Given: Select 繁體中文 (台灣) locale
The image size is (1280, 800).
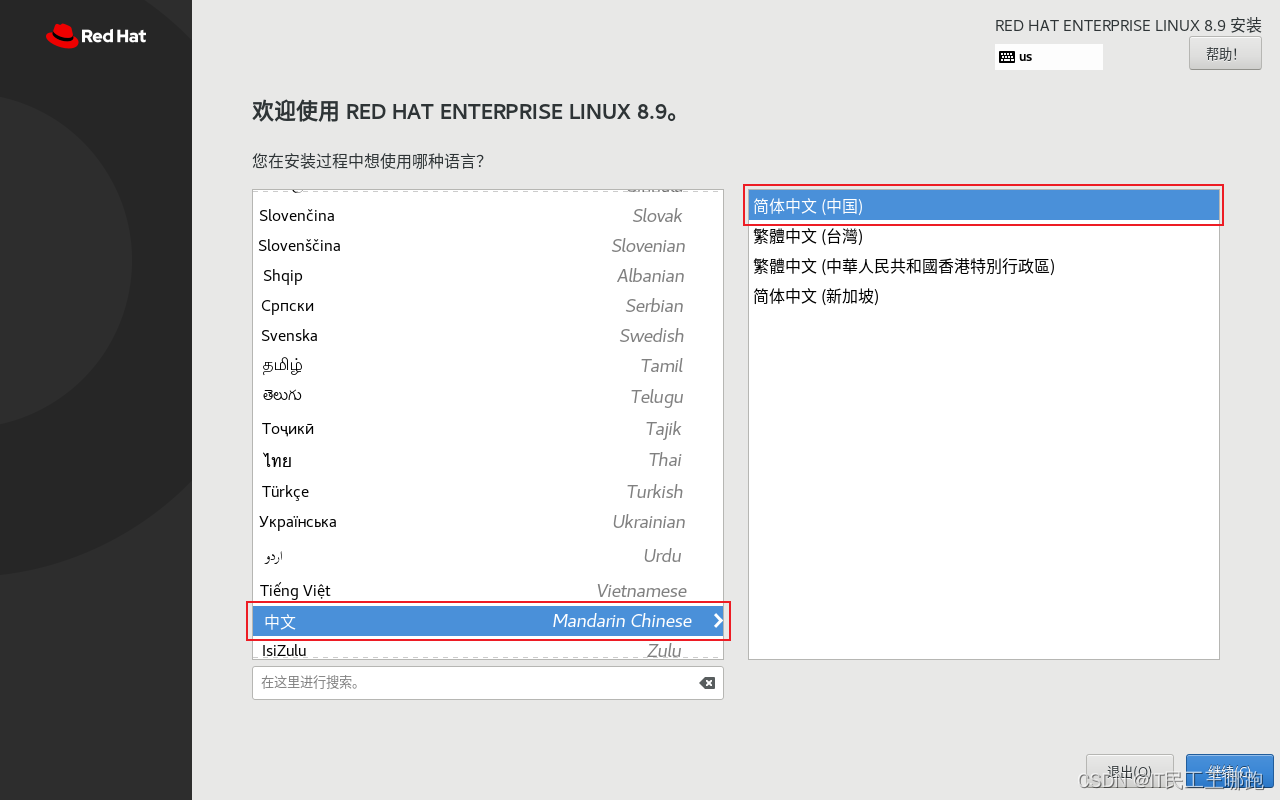Looking at the screenshot, I should pos(984,236).
